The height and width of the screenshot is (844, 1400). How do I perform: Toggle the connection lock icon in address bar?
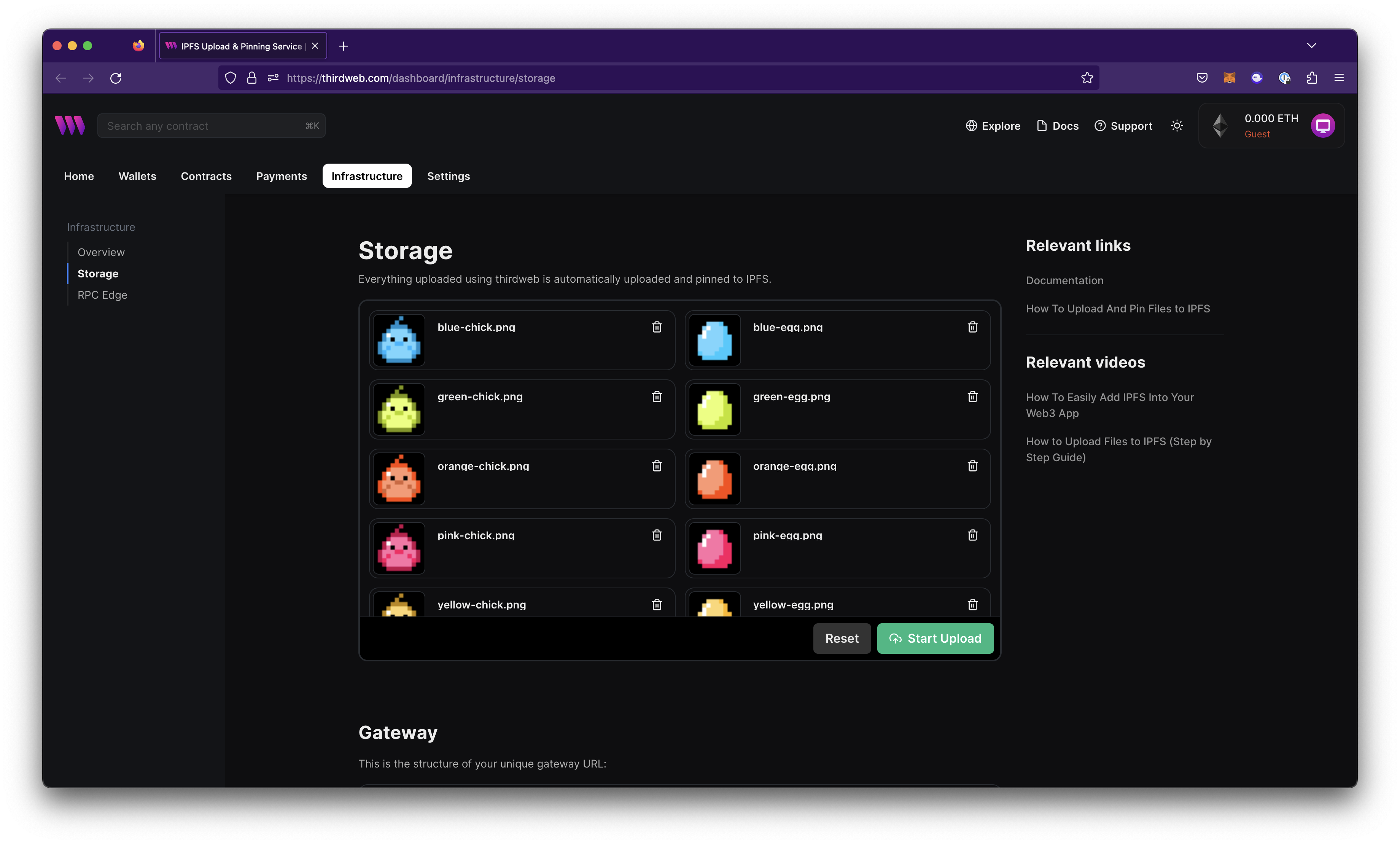tap(252, 78)
